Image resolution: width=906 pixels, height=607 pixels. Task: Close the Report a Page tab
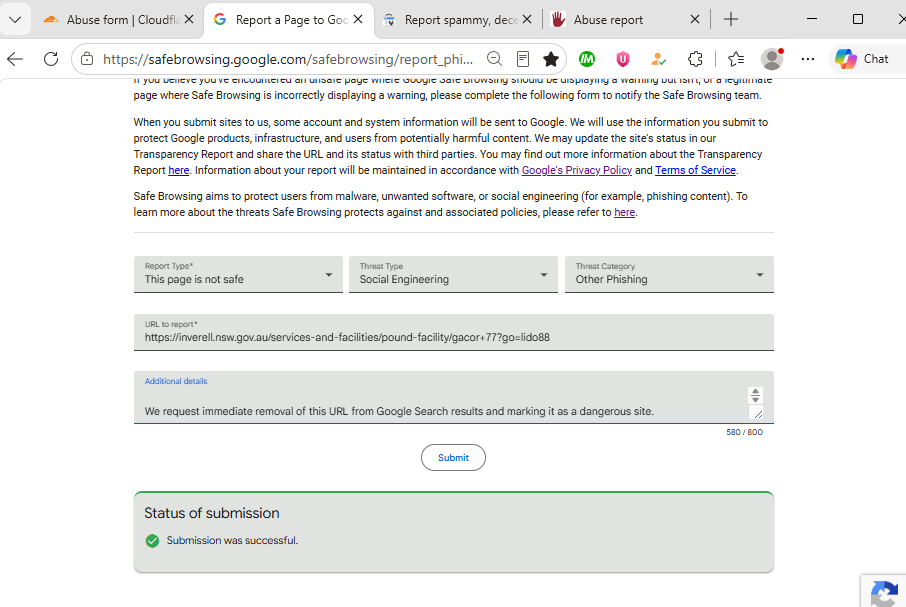tap(358, 20)
